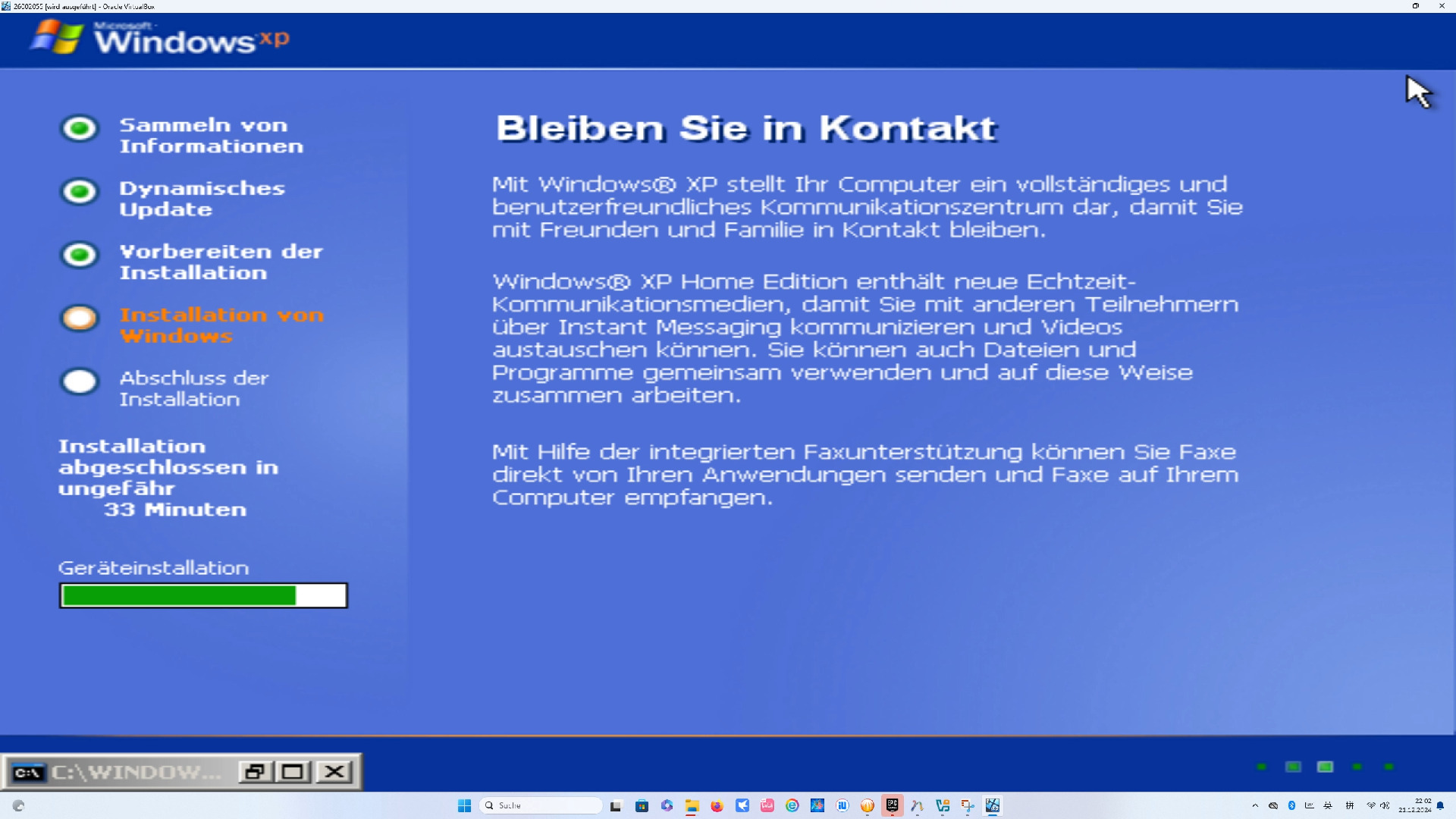
Task: Click the 'Vorbereiten der Installation' step indicator
Action: [x=80, y=255]
